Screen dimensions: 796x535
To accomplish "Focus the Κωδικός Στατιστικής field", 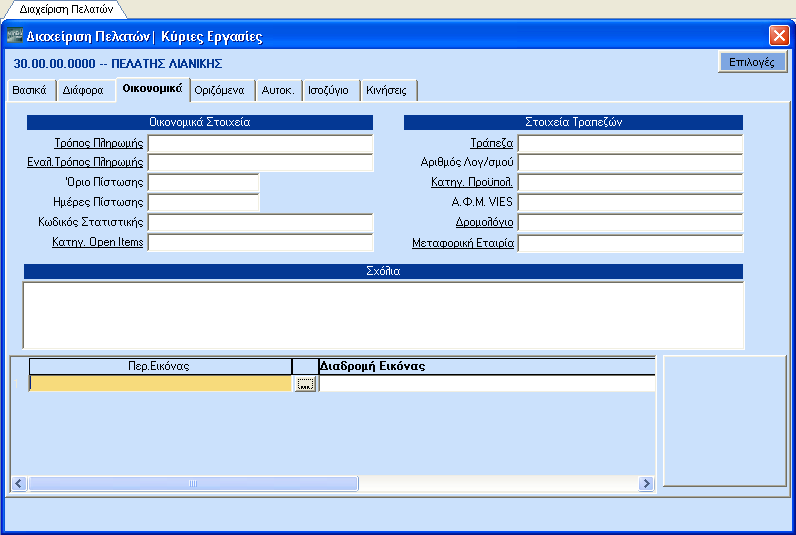I will [260, 223].
